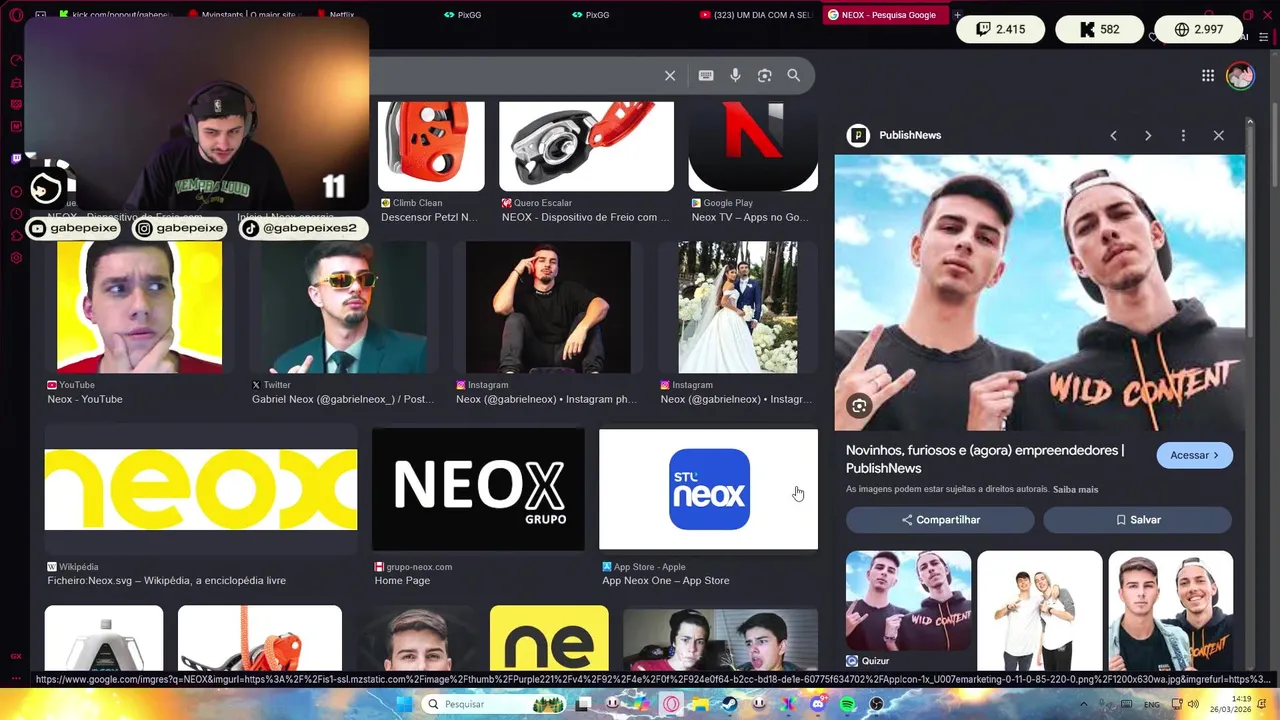The height and width of the screenshot is (720, 1280).
Task: Show the next image in preview panel
Action: (x=1148, y=136)
